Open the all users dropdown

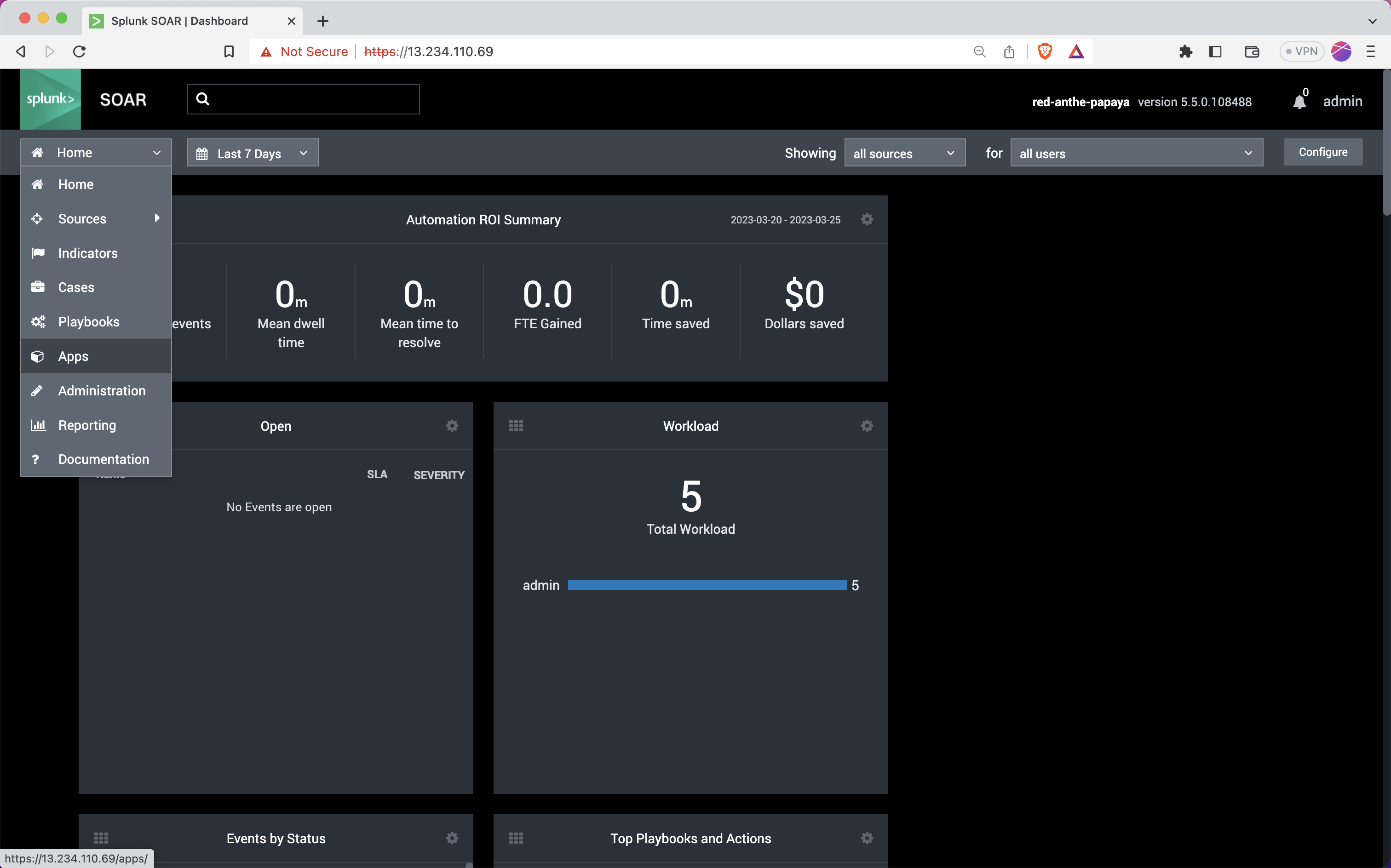pyautogui.click(x=1135, y=153)
